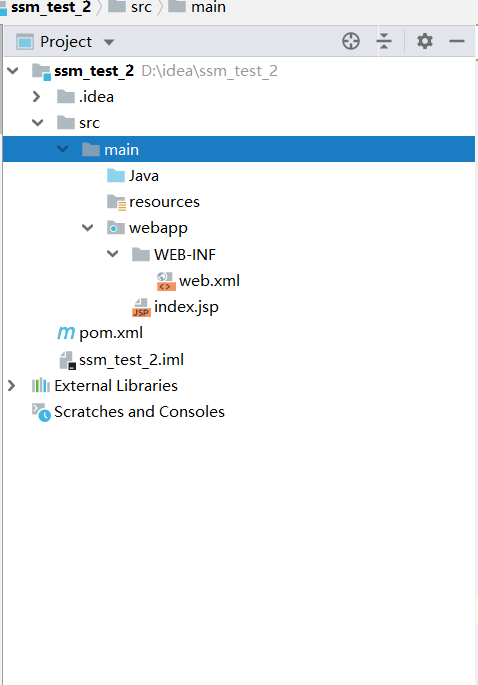Hide the Project panel with minus icon
The width and height of the screenshot is (478, 685).
tap(457, 42)
